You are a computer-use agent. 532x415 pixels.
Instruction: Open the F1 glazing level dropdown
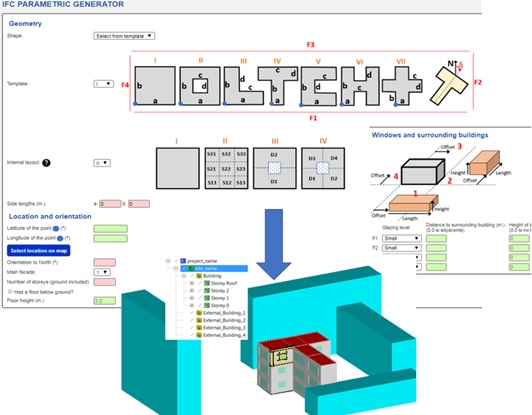point(402,238)
